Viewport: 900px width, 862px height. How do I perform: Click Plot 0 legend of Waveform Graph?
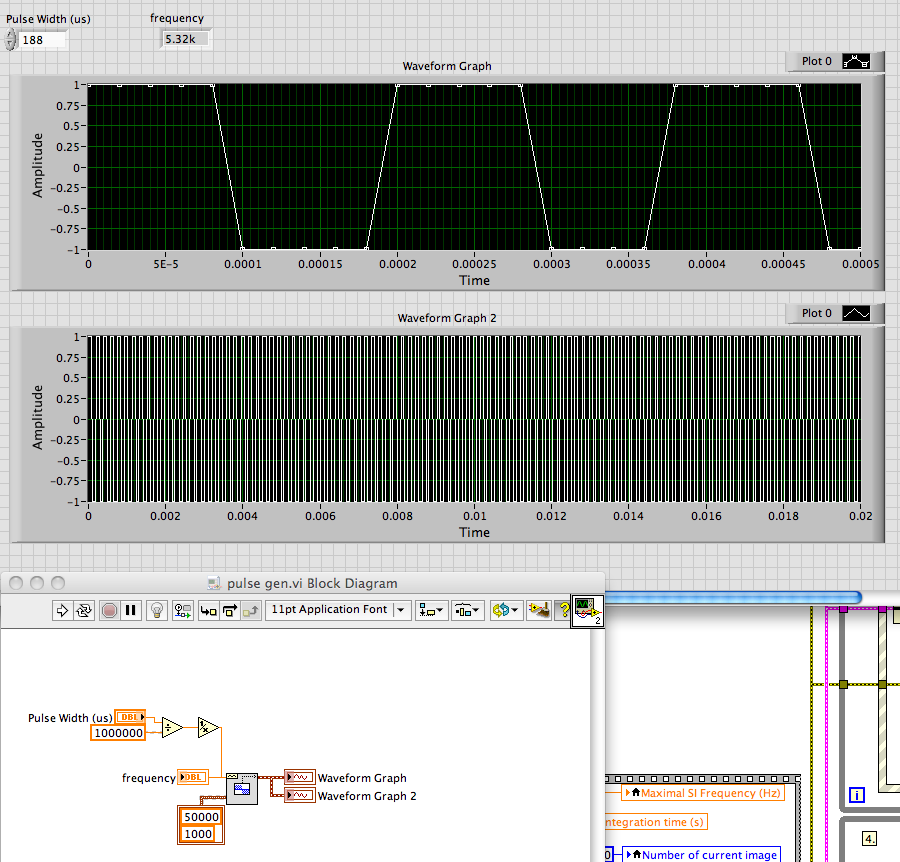pos(816,61)
